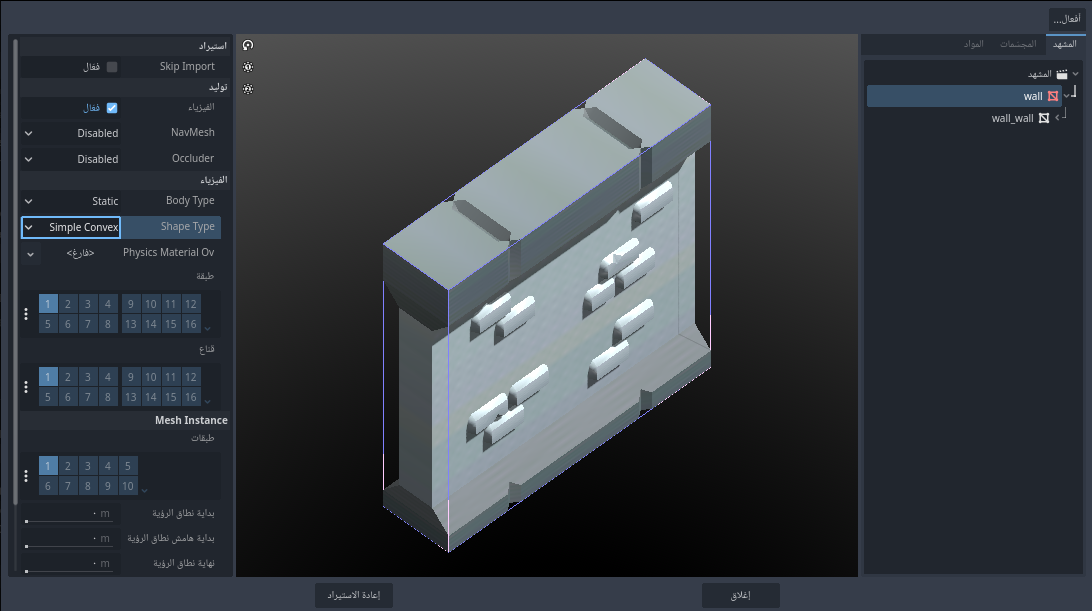Toggle collision layer 2 in the طبقة grid

point(68,304)
